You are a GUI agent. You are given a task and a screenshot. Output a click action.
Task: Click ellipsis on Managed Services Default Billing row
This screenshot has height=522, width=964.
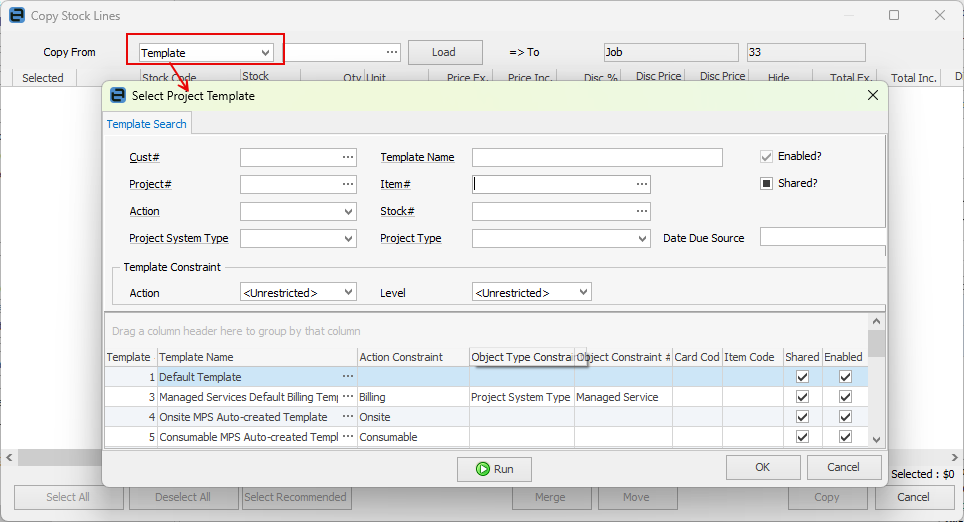point(348,397)
